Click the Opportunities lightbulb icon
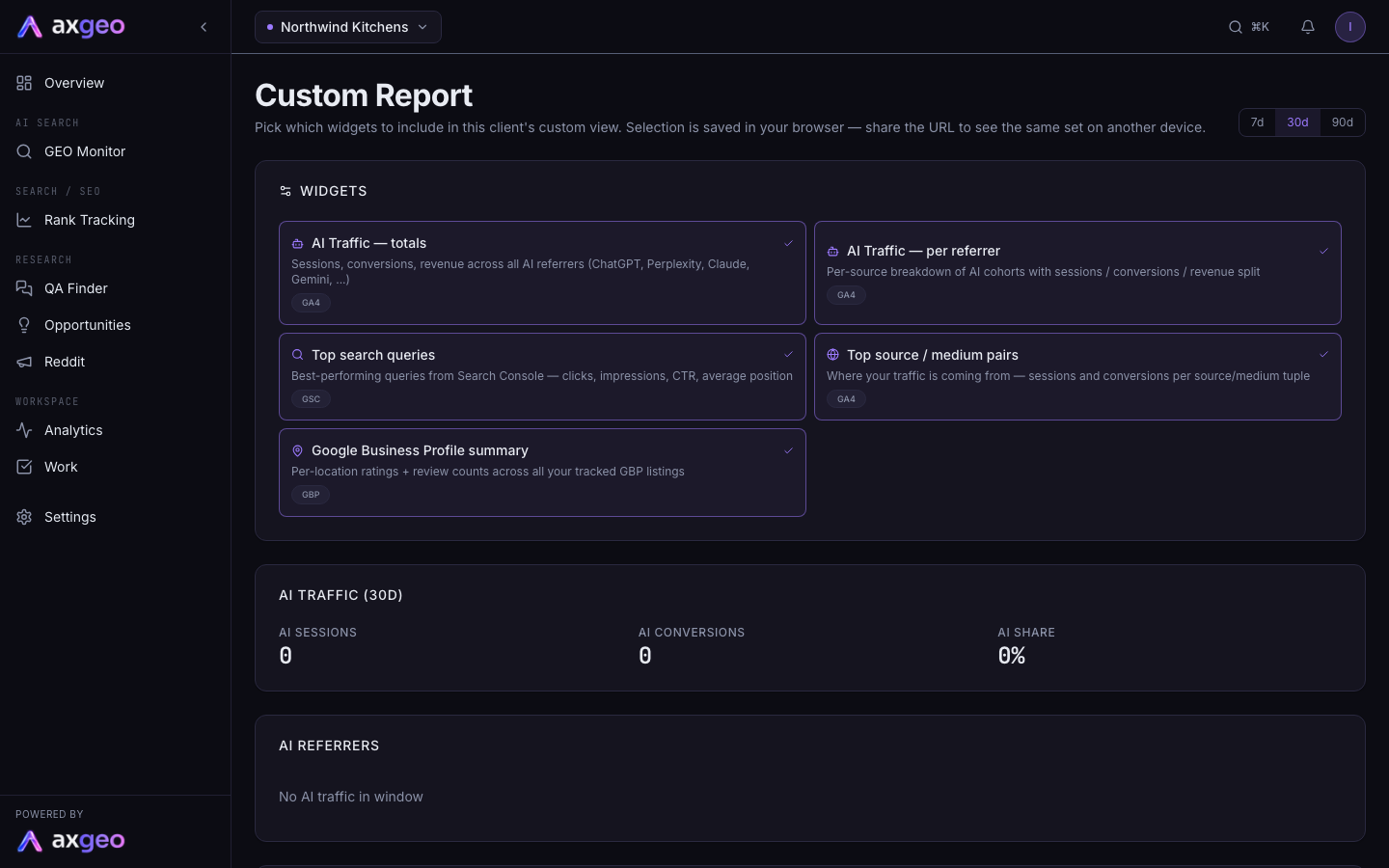Image resolution: width=1389 pixels, height=868 pixels. coord(24,325)
